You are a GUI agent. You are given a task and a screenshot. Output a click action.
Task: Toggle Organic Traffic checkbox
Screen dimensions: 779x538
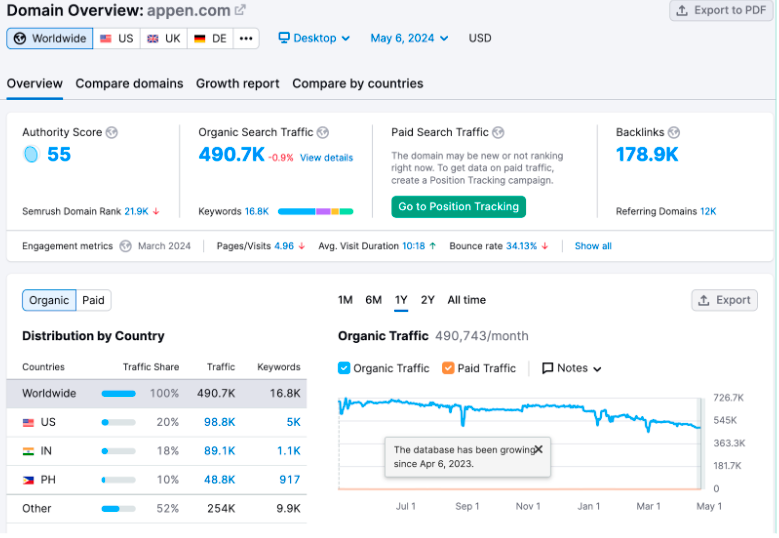344,368
